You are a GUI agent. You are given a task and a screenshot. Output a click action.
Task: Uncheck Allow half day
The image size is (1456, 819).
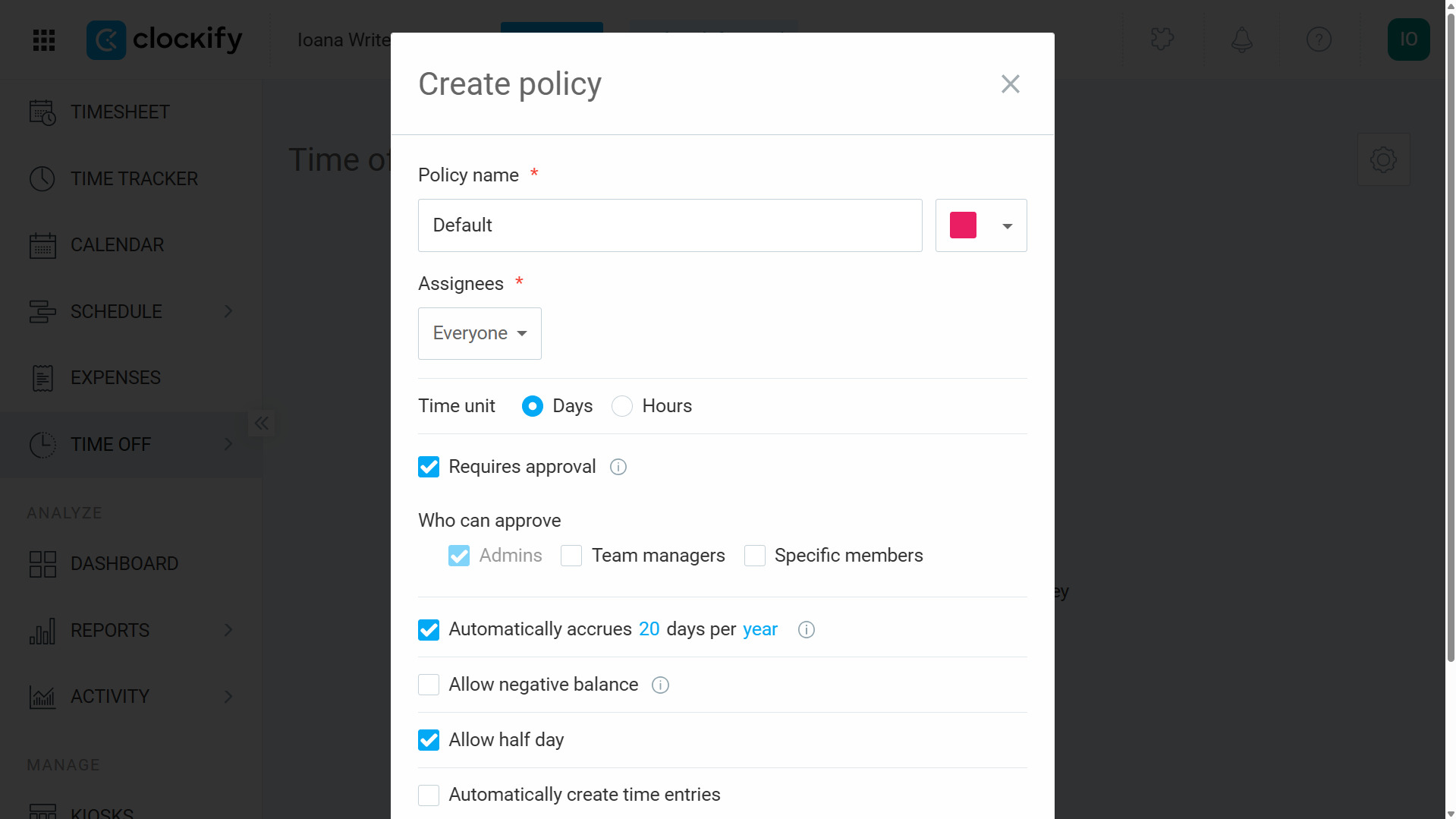(x=429, y=740)
